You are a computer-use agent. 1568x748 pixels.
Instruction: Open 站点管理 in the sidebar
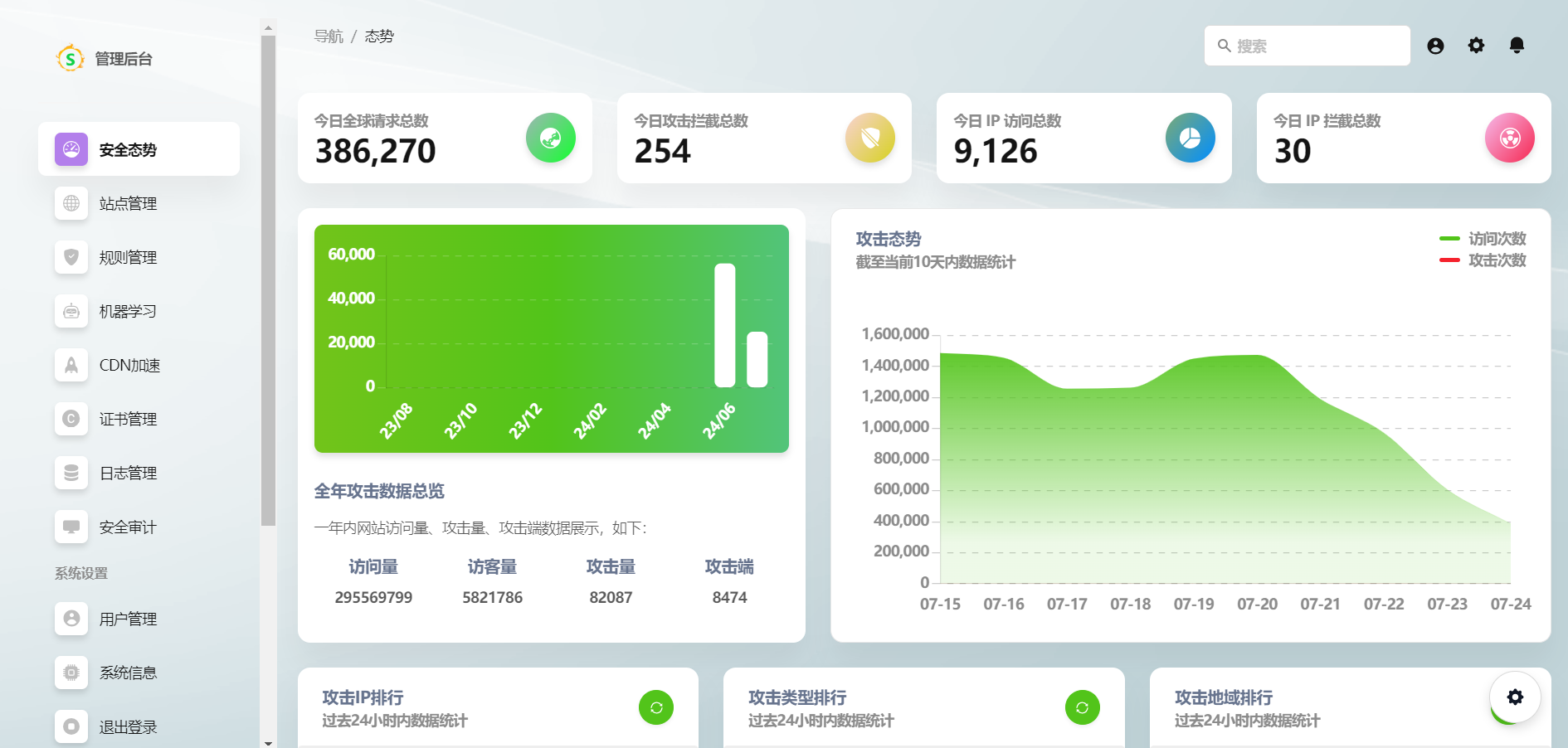point(128,204)
